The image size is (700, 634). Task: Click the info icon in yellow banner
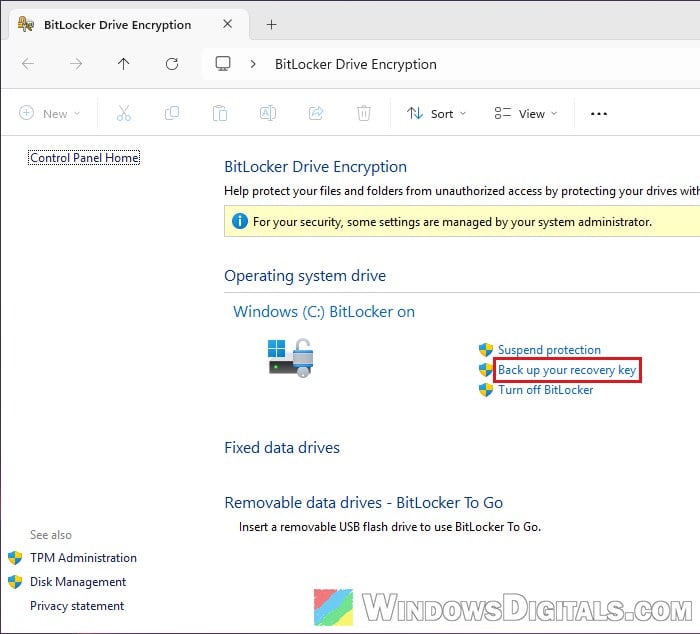(x=240, y=221)
